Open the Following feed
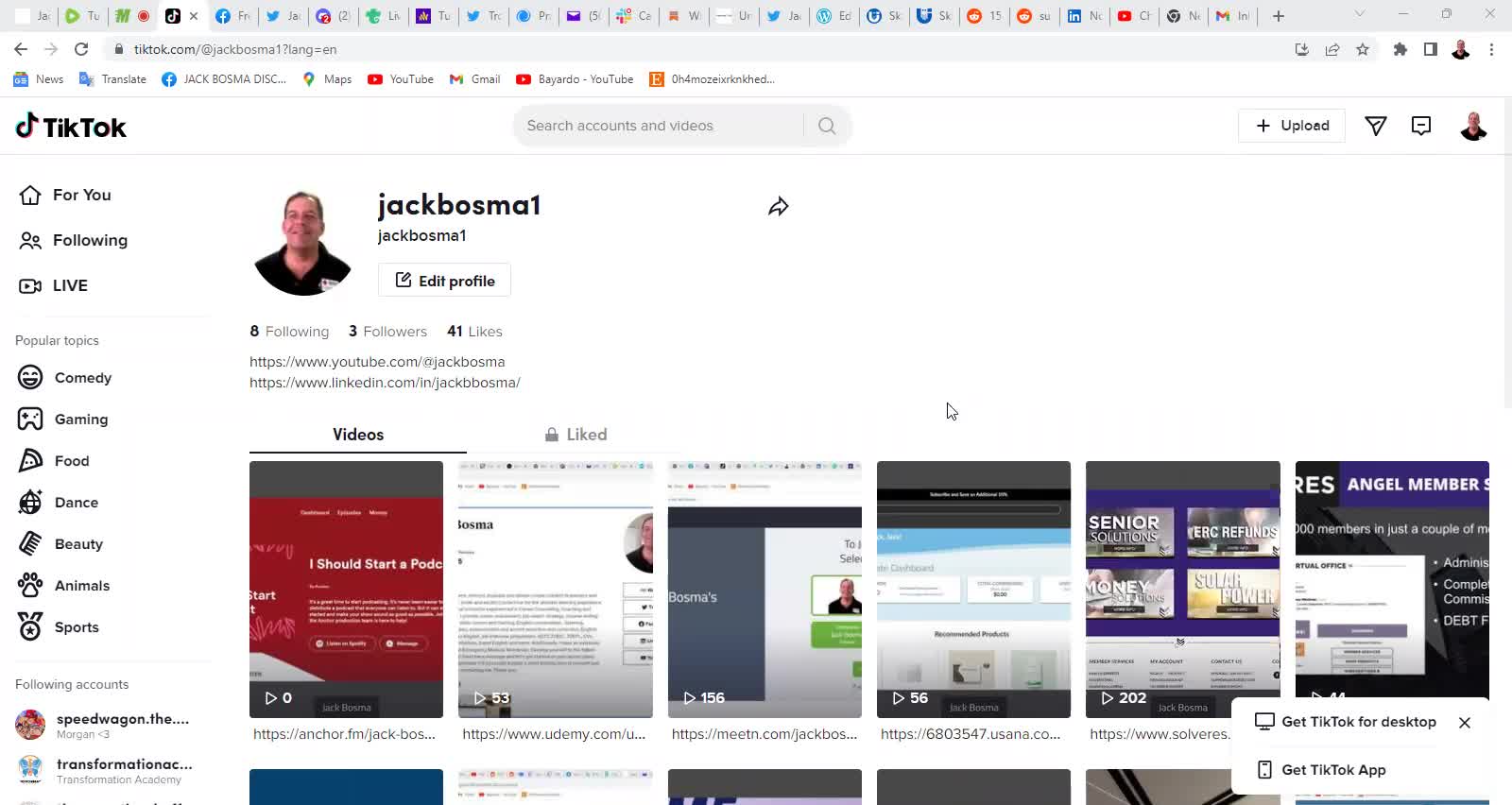This screenshot has width=1512, height=805. (74, 240)
